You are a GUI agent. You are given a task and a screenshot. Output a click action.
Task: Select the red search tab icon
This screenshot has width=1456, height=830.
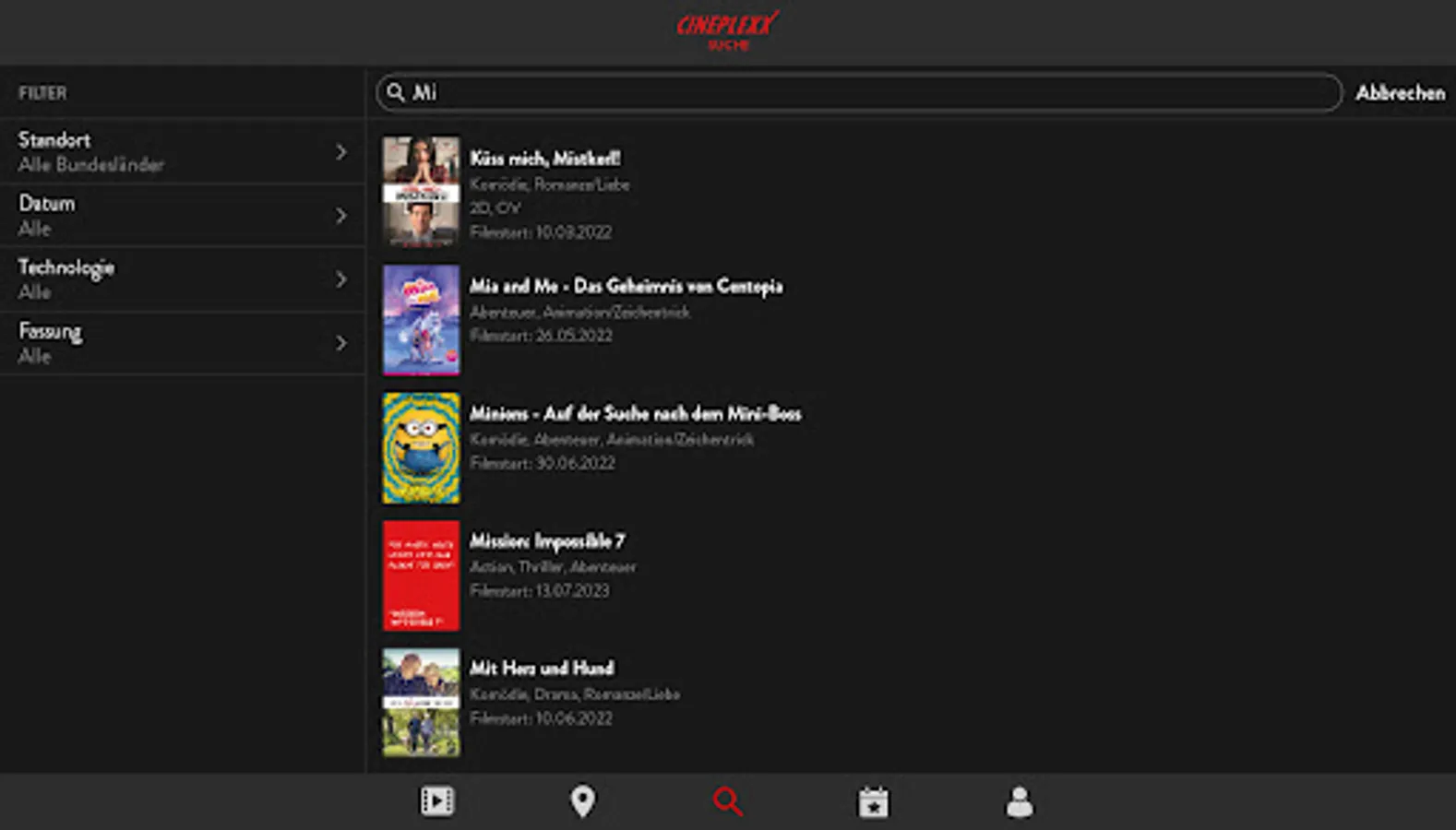pyautogui.click(x=728, y=801)
